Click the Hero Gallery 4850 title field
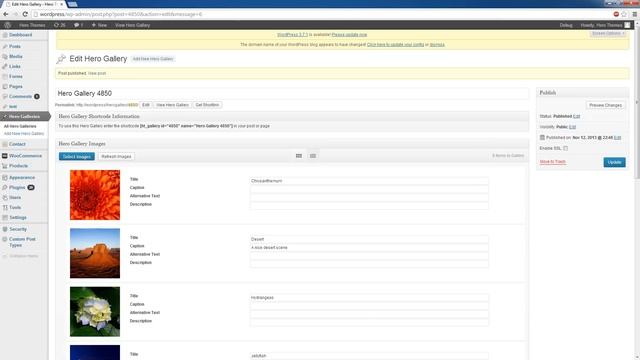 click(292, 93)
